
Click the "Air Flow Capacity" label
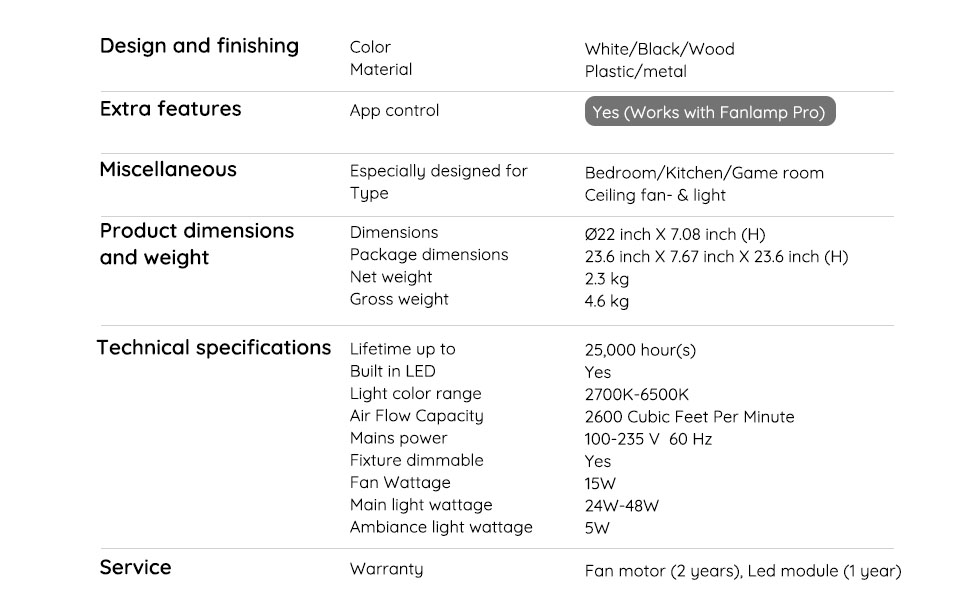click(x=416, y=416)
